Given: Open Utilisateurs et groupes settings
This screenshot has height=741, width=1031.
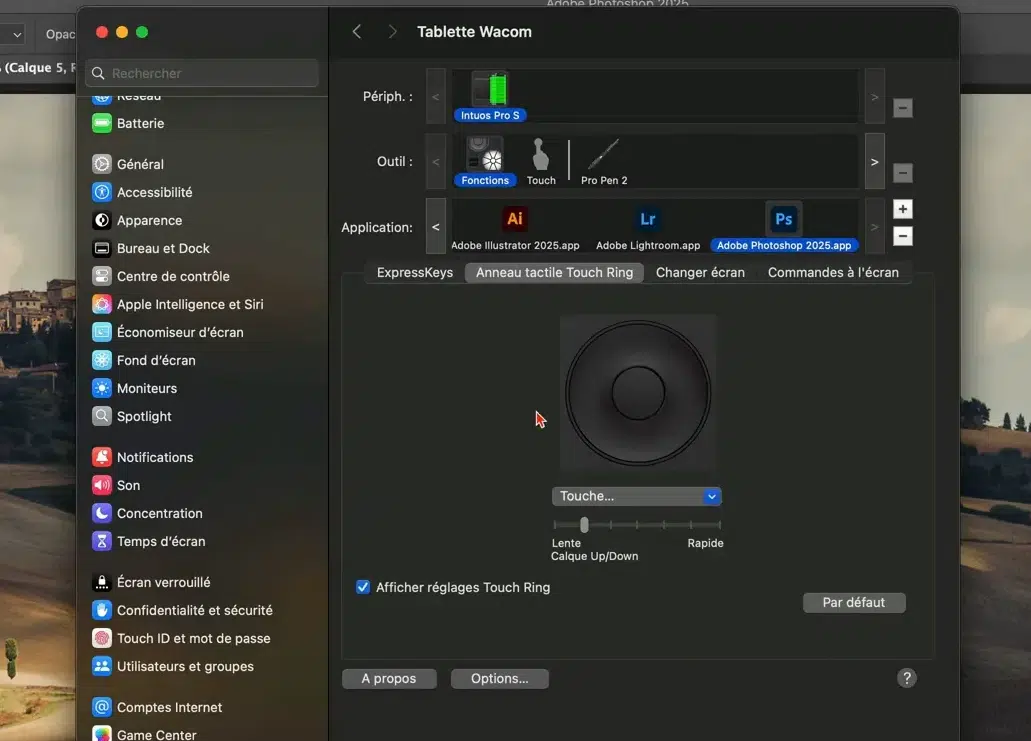Looking at the screenshot, I should (172, 666).
